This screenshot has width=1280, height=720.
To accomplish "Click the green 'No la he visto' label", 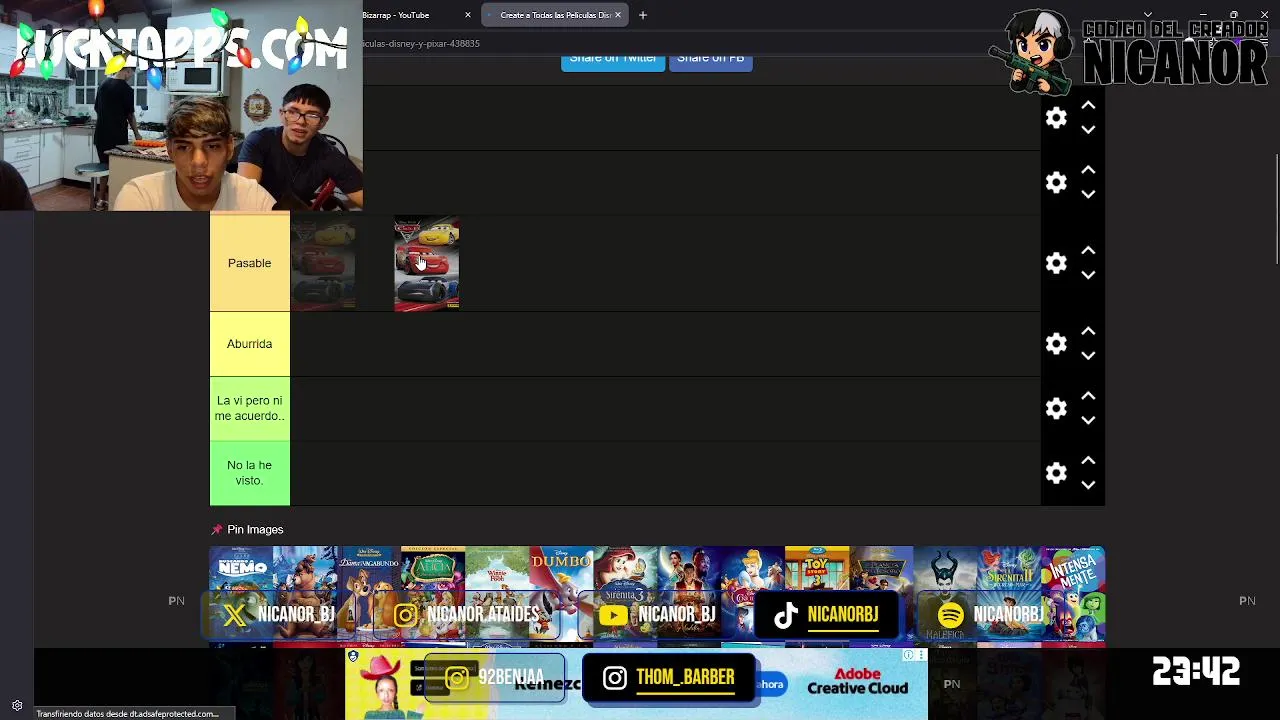I will point(249,473).
